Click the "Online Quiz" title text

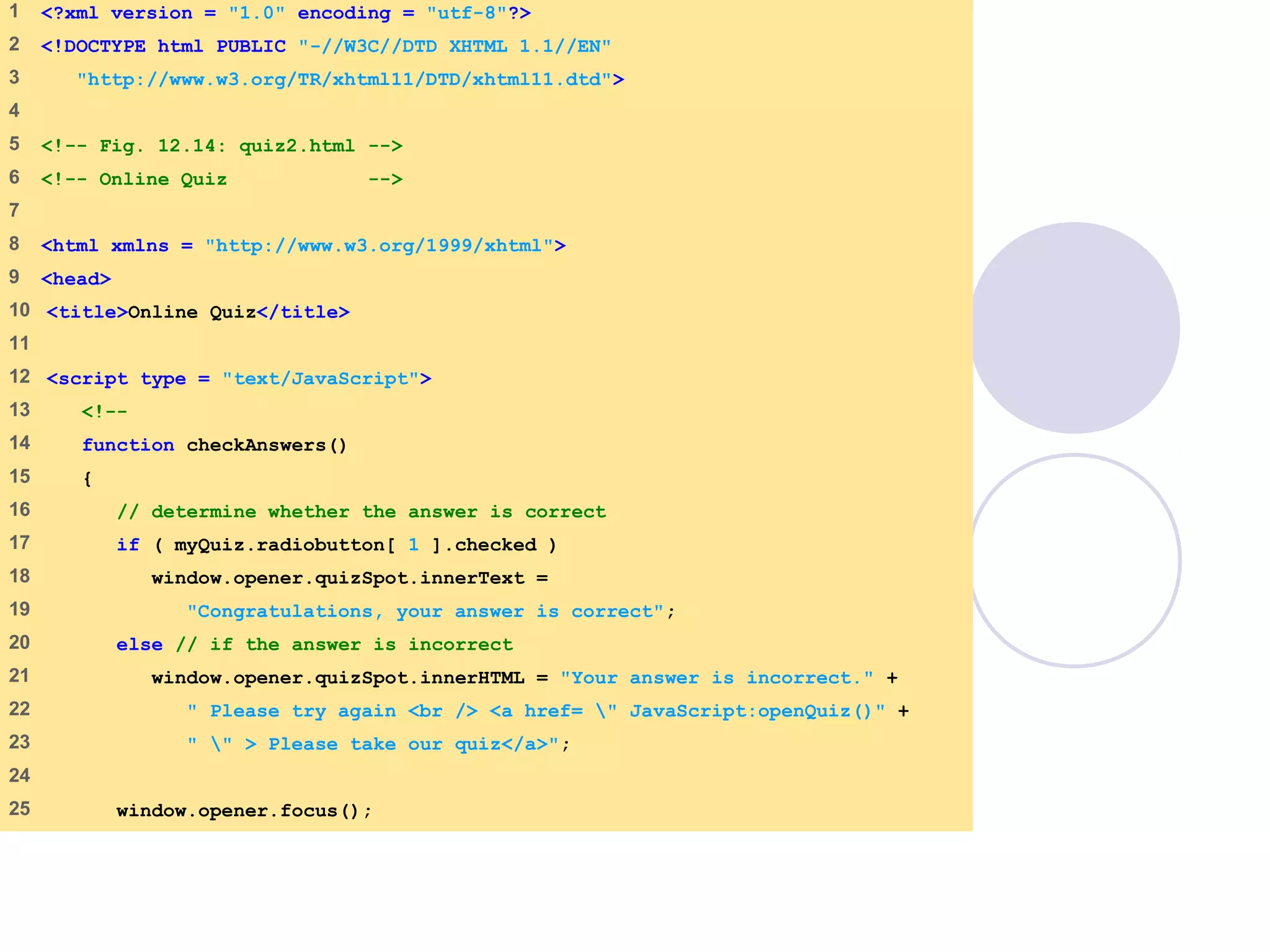click(x=192, y=312)
